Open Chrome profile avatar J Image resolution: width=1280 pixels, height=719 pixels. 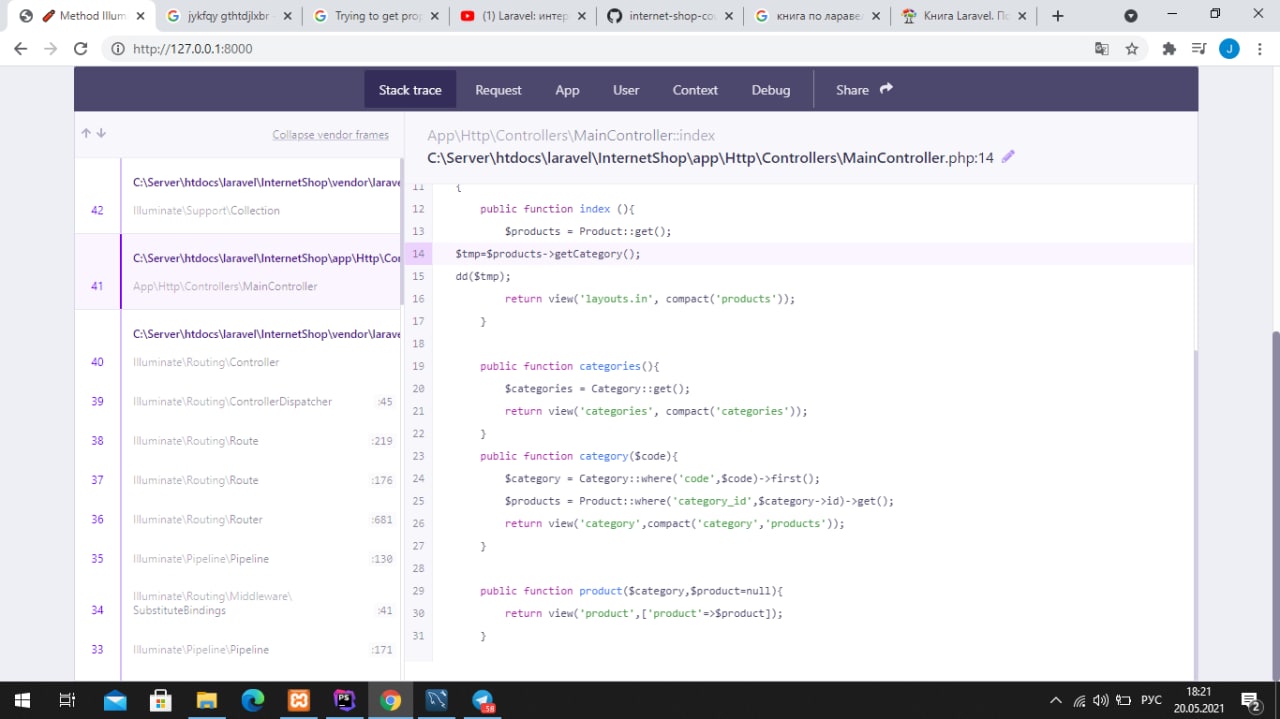[x=1229, y=48]
